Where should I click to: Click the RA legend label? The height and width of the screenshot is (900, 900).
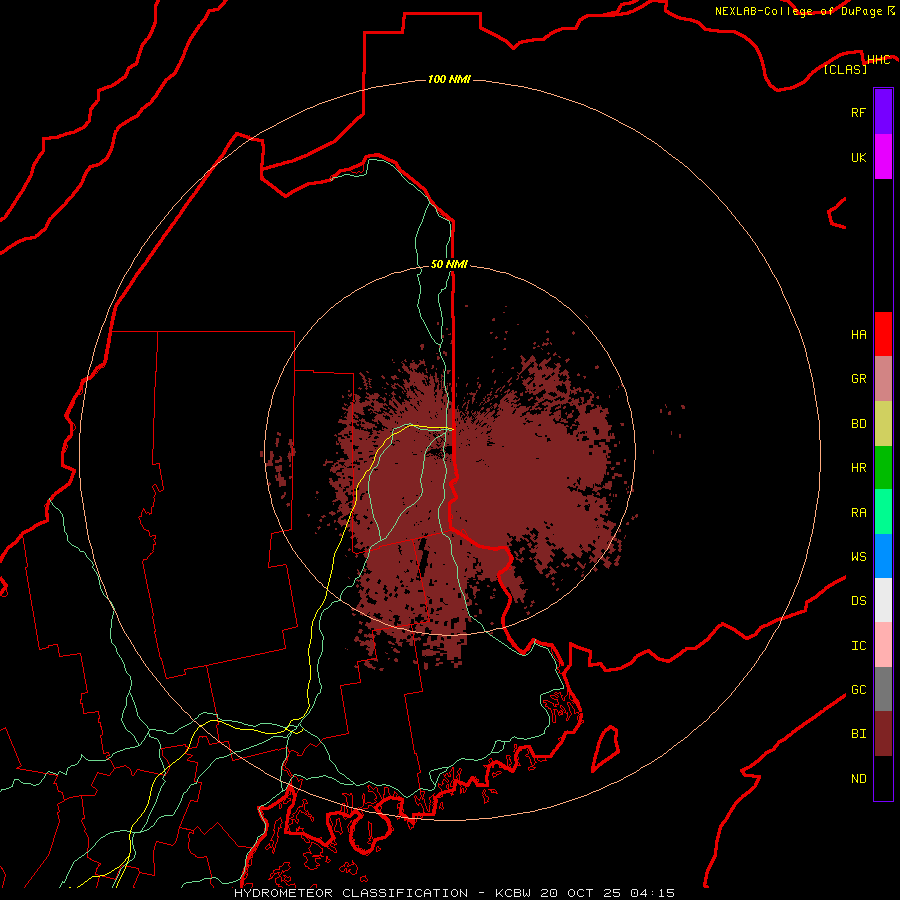pyautogui.click(x=858, y=513)
